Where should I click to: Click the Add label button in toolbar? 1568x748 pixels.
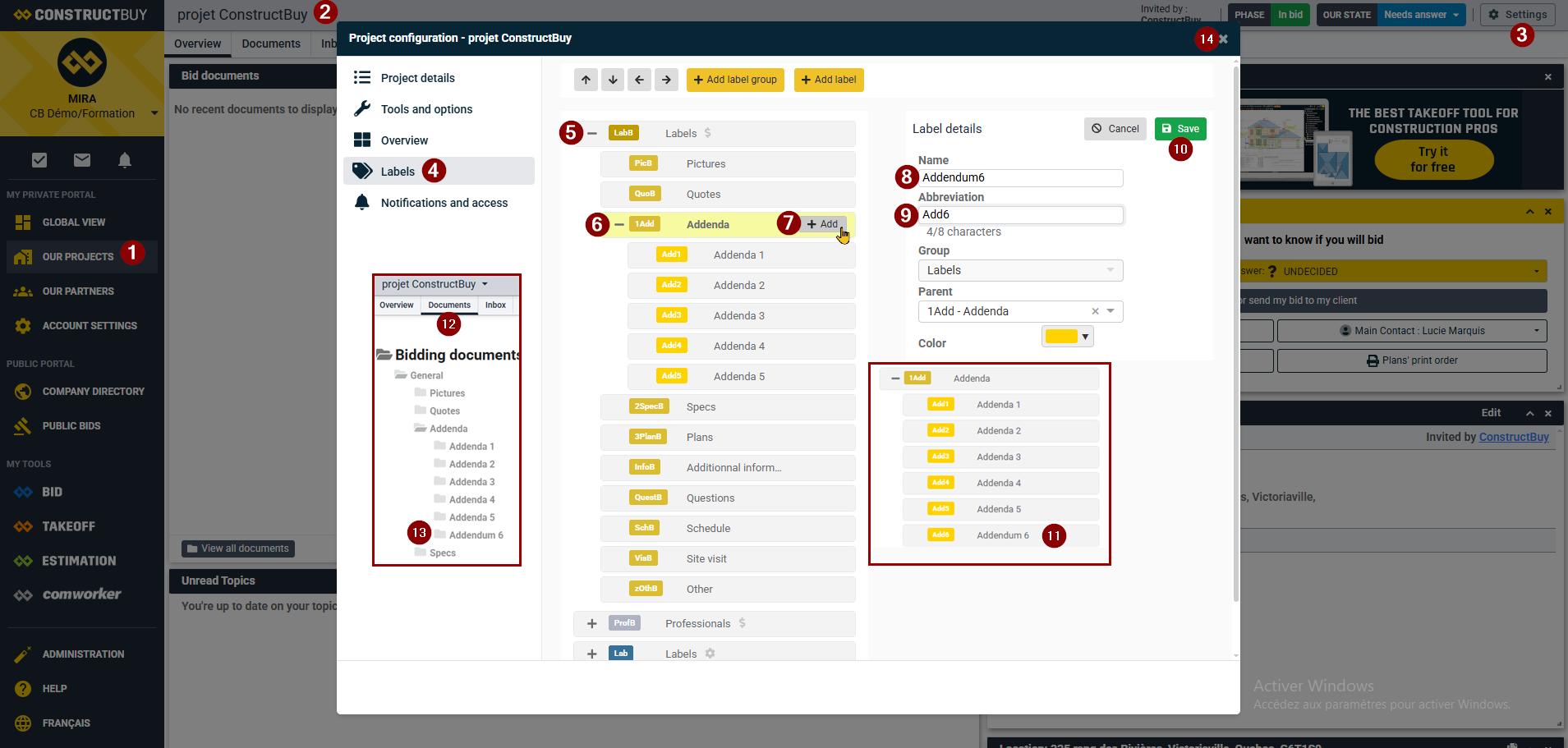pyautogui.click(x=829, y=80)
